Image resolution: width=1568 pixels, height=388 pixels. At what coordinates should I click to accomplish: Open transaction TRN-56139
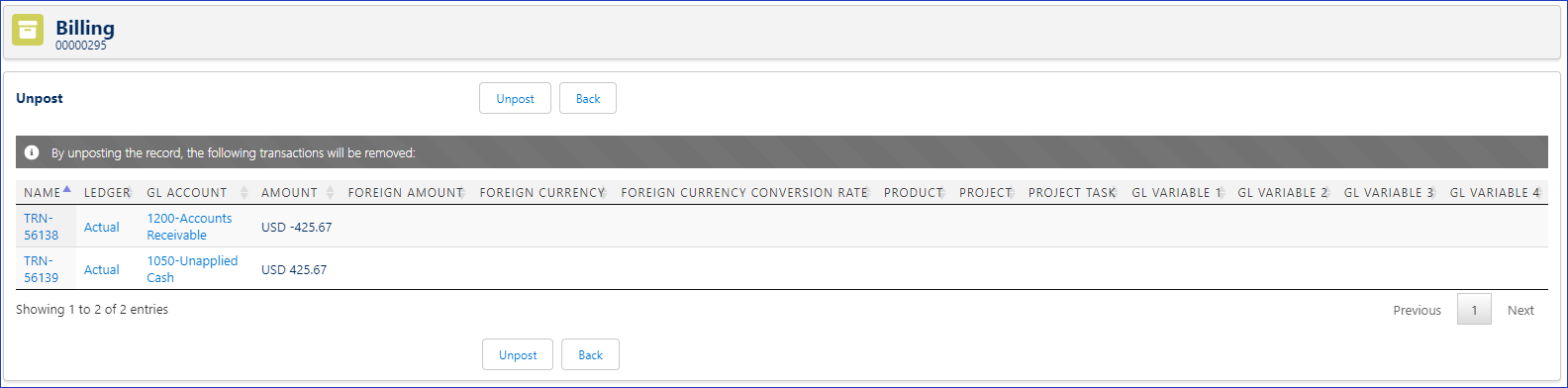coord(42,269)
